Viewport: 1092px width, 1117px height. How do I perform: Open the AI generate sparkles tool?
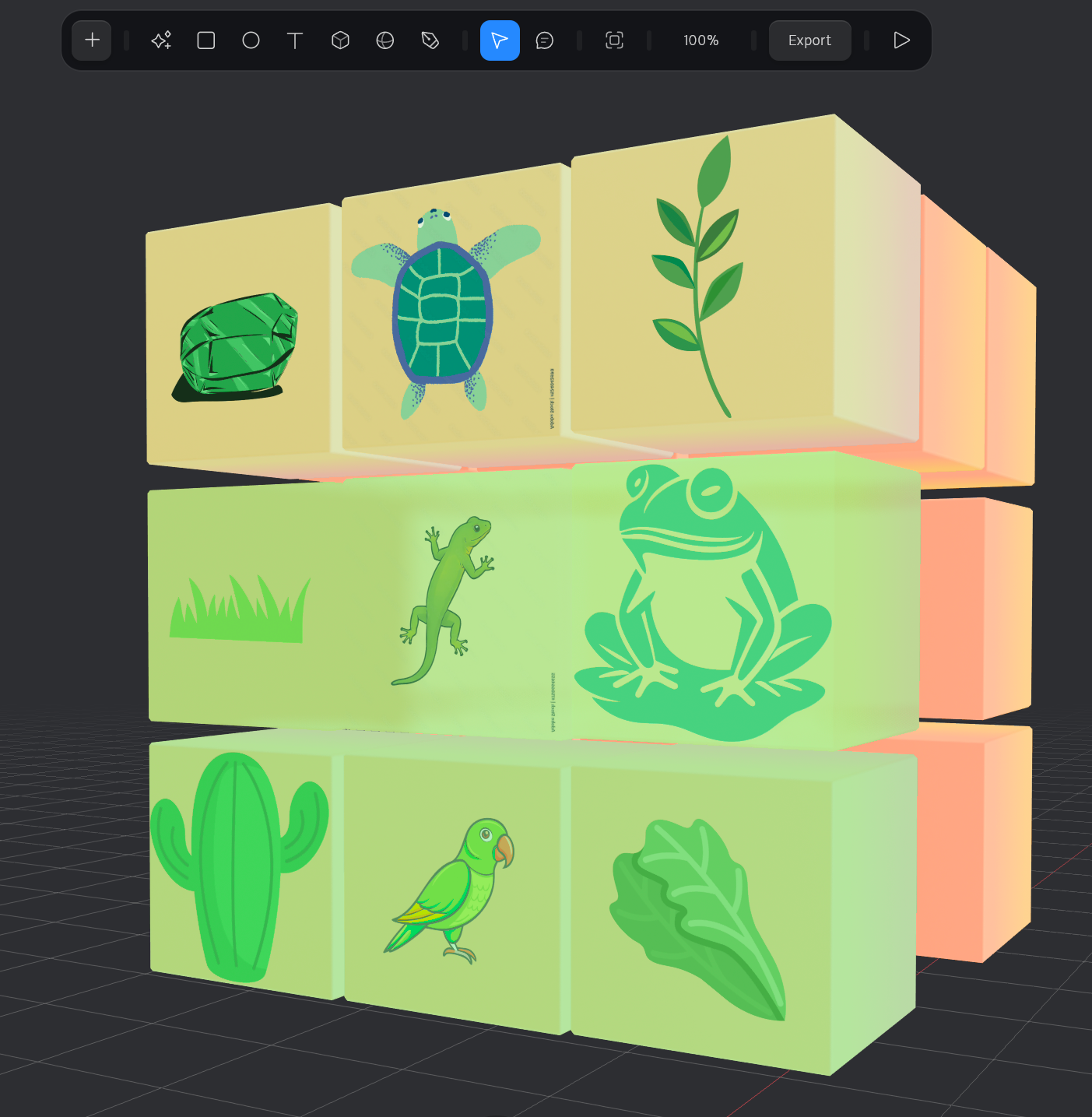pyautogui.click(x=161, y=40)
